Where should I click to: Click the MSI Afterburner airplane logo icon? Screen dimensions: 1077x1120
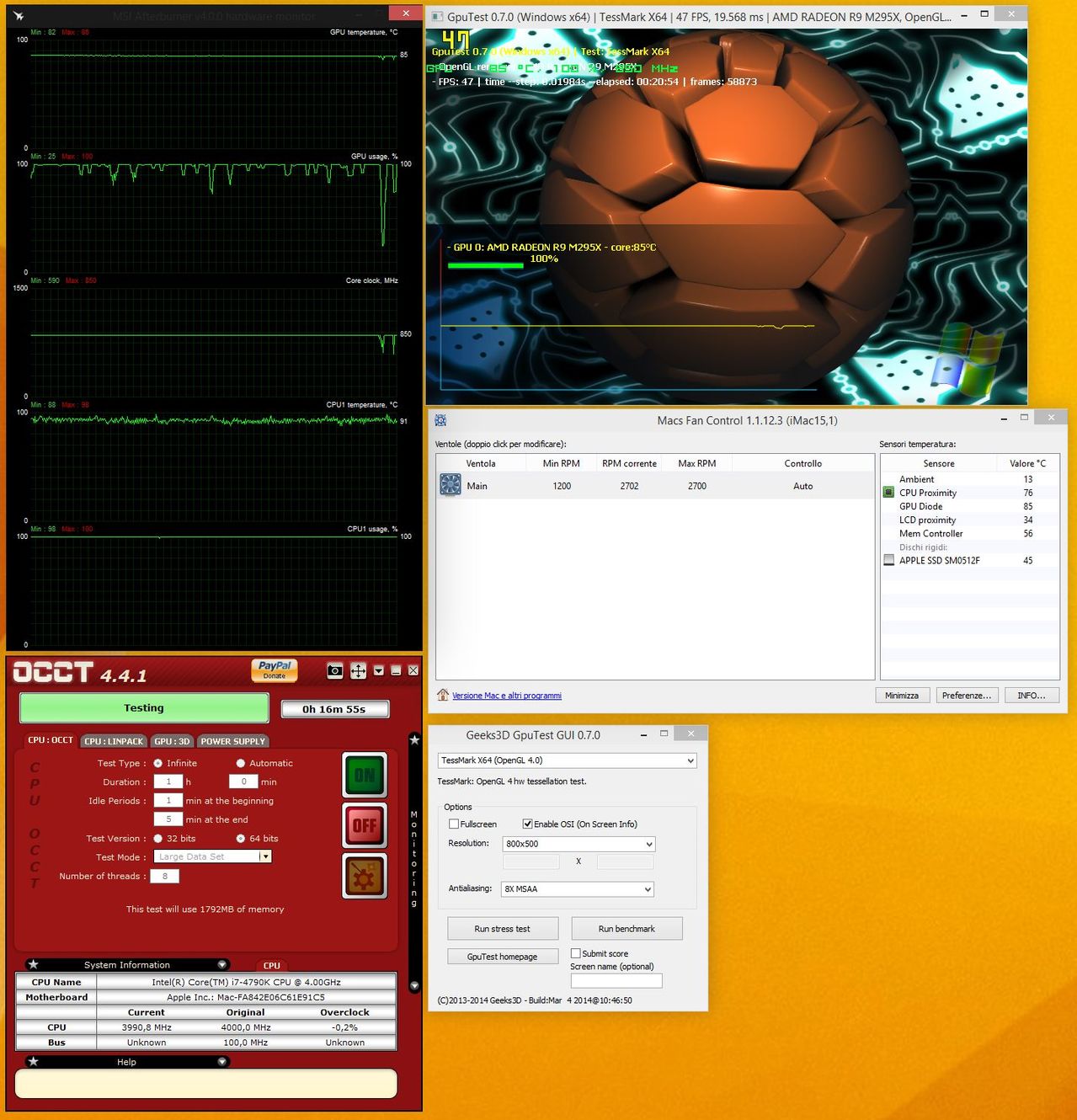(19, 16)
